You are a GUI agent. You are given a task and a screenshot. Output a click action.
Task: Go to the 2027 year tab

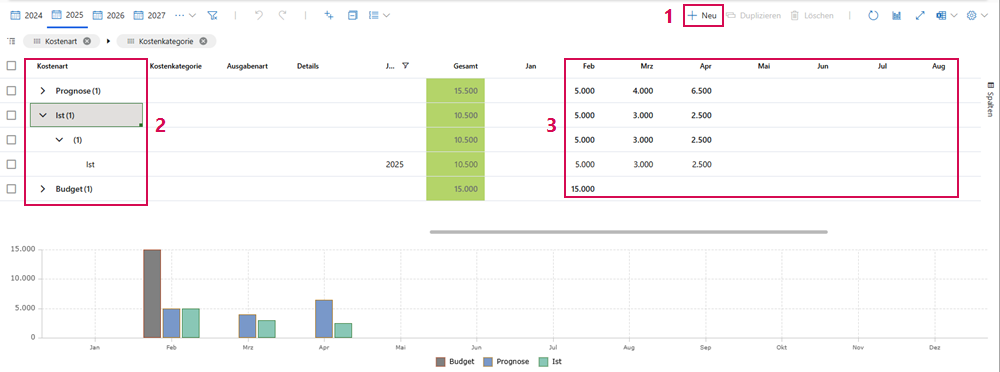pyautogui.click(x=149, y=15)
